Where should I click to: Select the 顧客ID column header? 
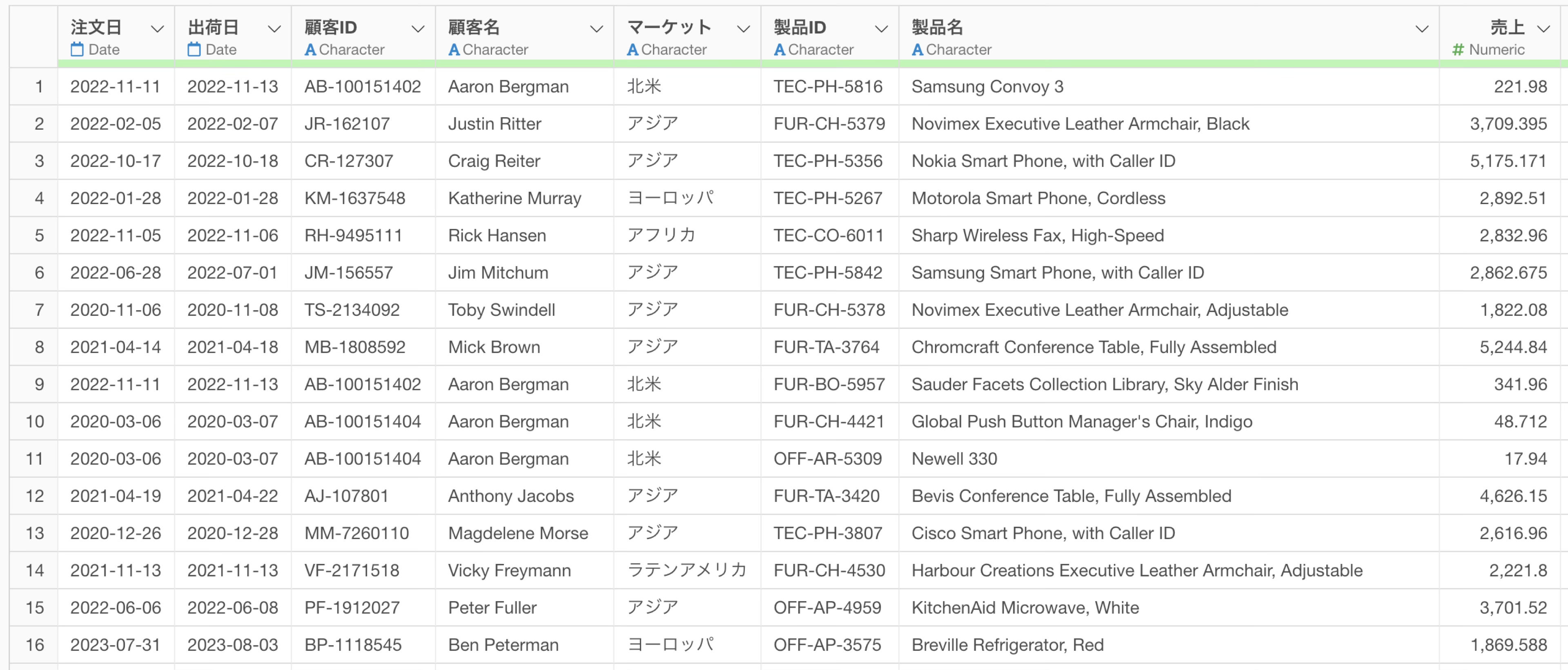click(x=363, y=36)
